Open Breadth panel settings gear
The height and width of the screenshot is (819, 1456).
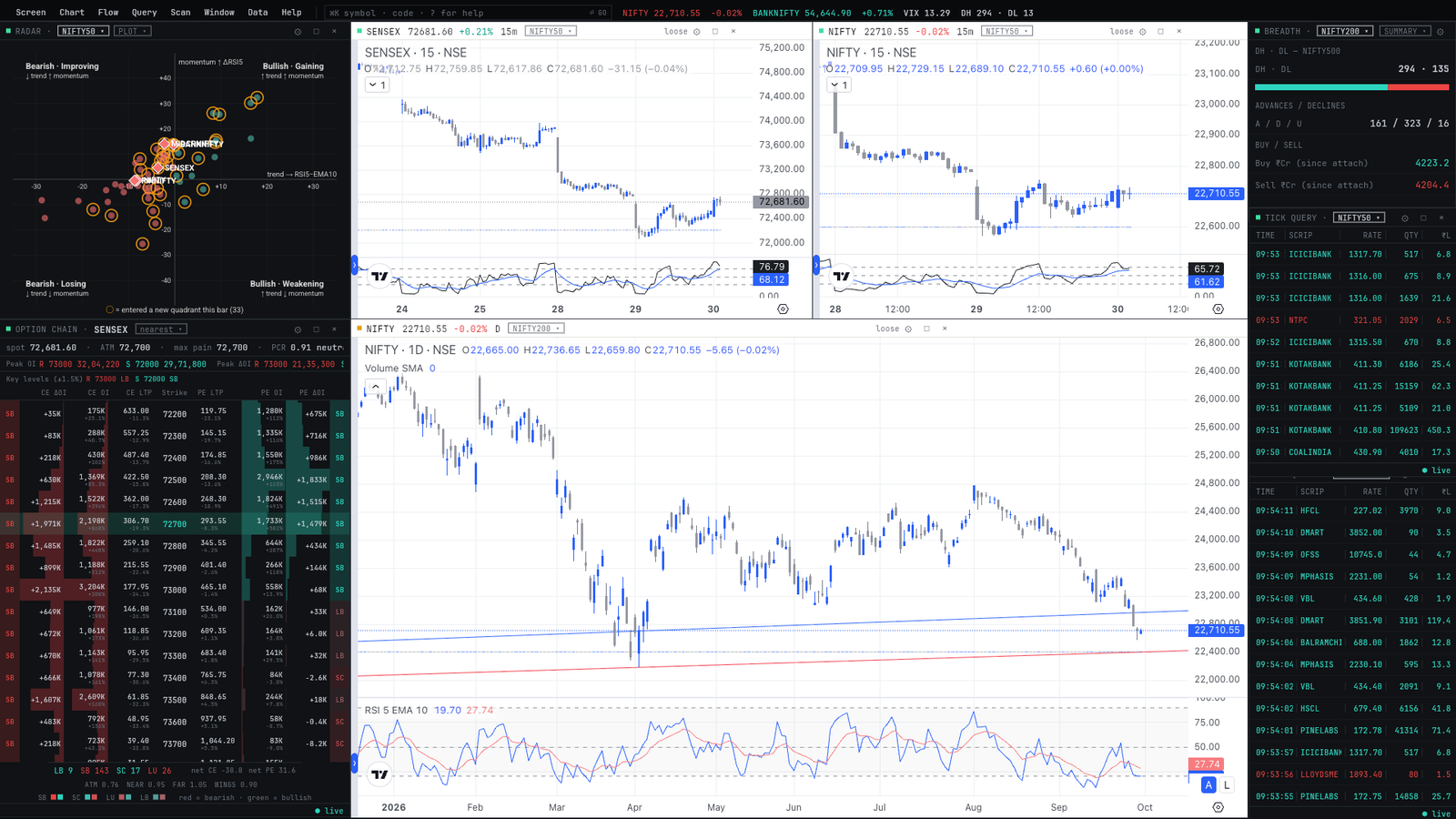[x=1441, y=31]
